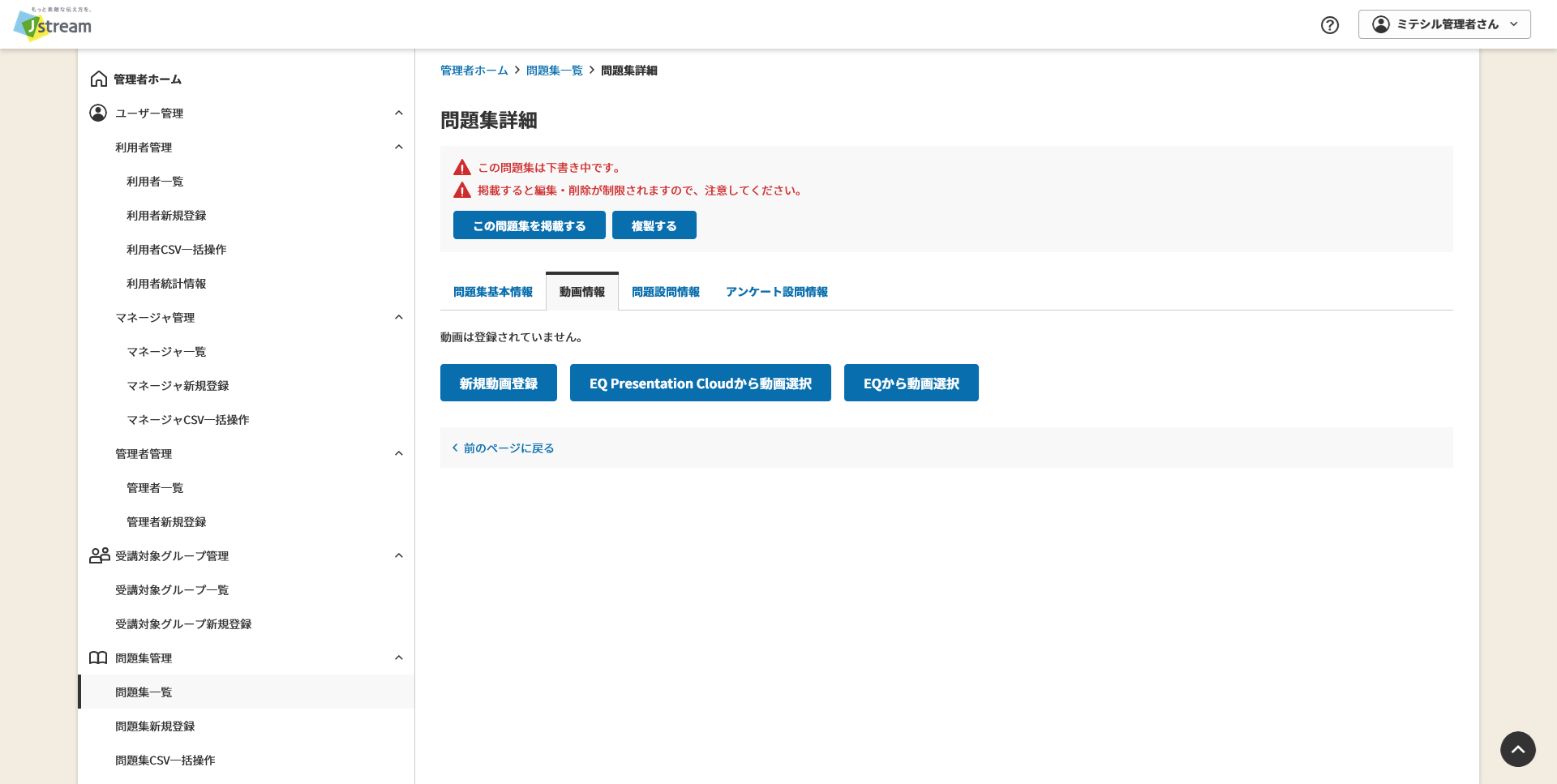The height and width of the screenshot is (784, 1557).
Task: Open 利用者一覧 in the sidebar
Action: [x=155, y=182]
